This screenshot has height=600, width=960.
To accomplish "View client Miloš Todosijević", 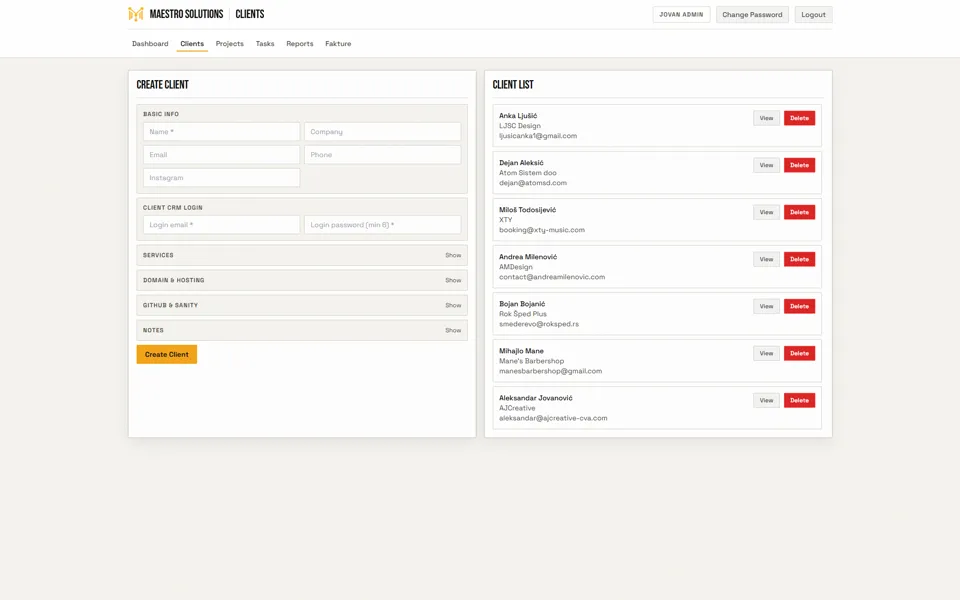I will click(x=766, y=212).
